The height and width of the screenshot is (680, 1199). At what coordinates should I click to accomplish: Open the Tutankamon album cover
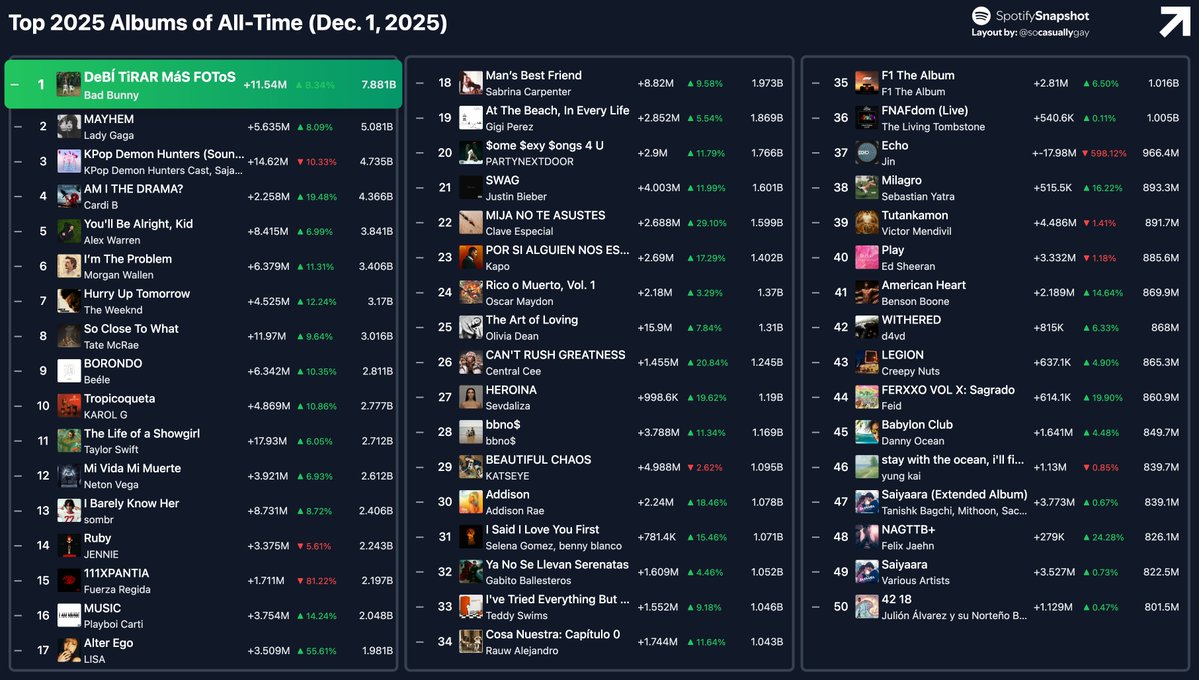866,223
